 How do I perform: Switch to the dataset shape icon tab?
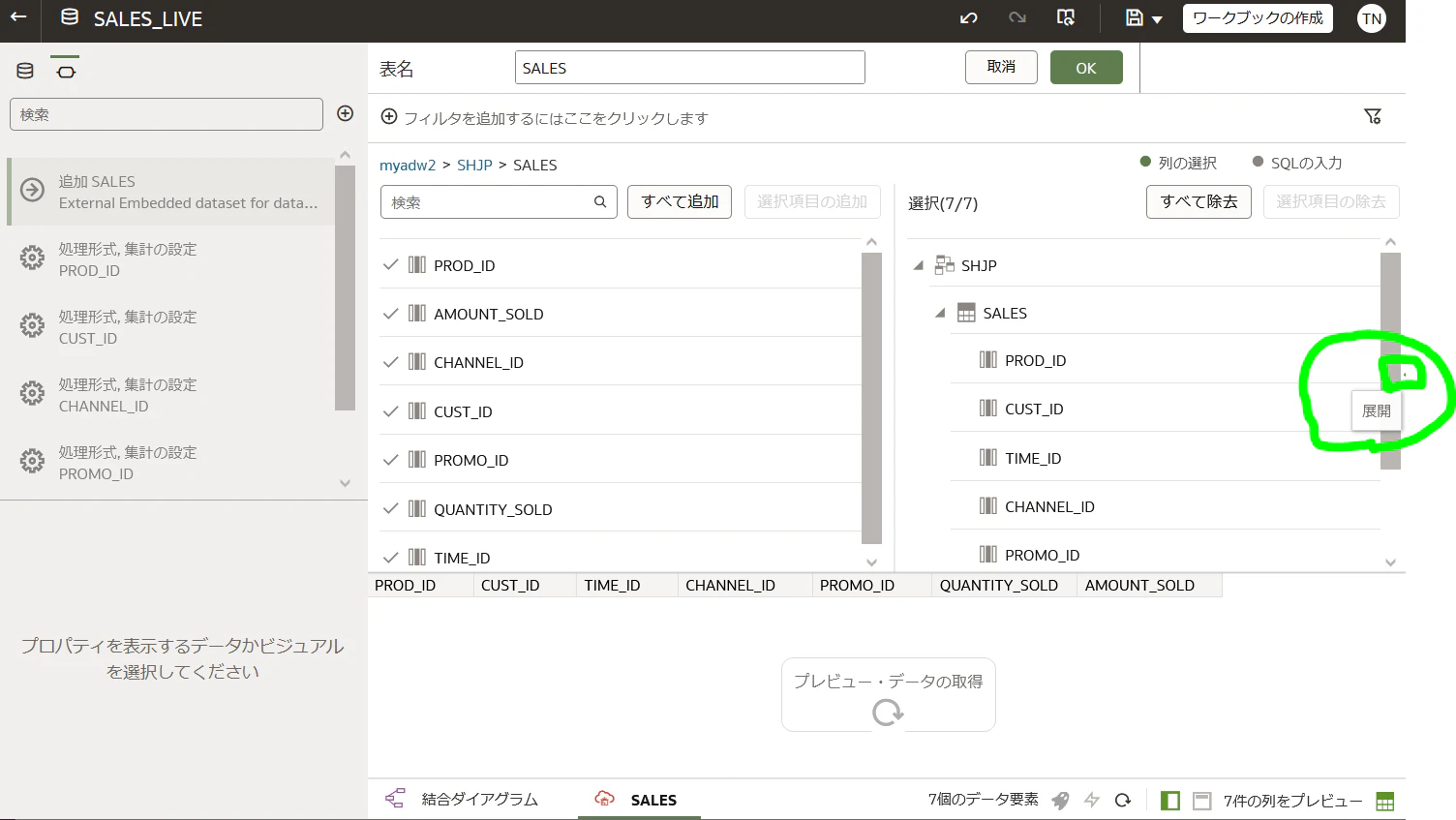click(x=66, y=71)
